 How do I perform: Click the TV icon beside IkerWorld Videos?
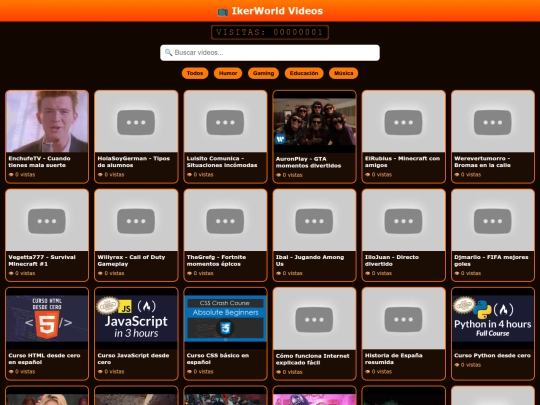coord(222,11)
